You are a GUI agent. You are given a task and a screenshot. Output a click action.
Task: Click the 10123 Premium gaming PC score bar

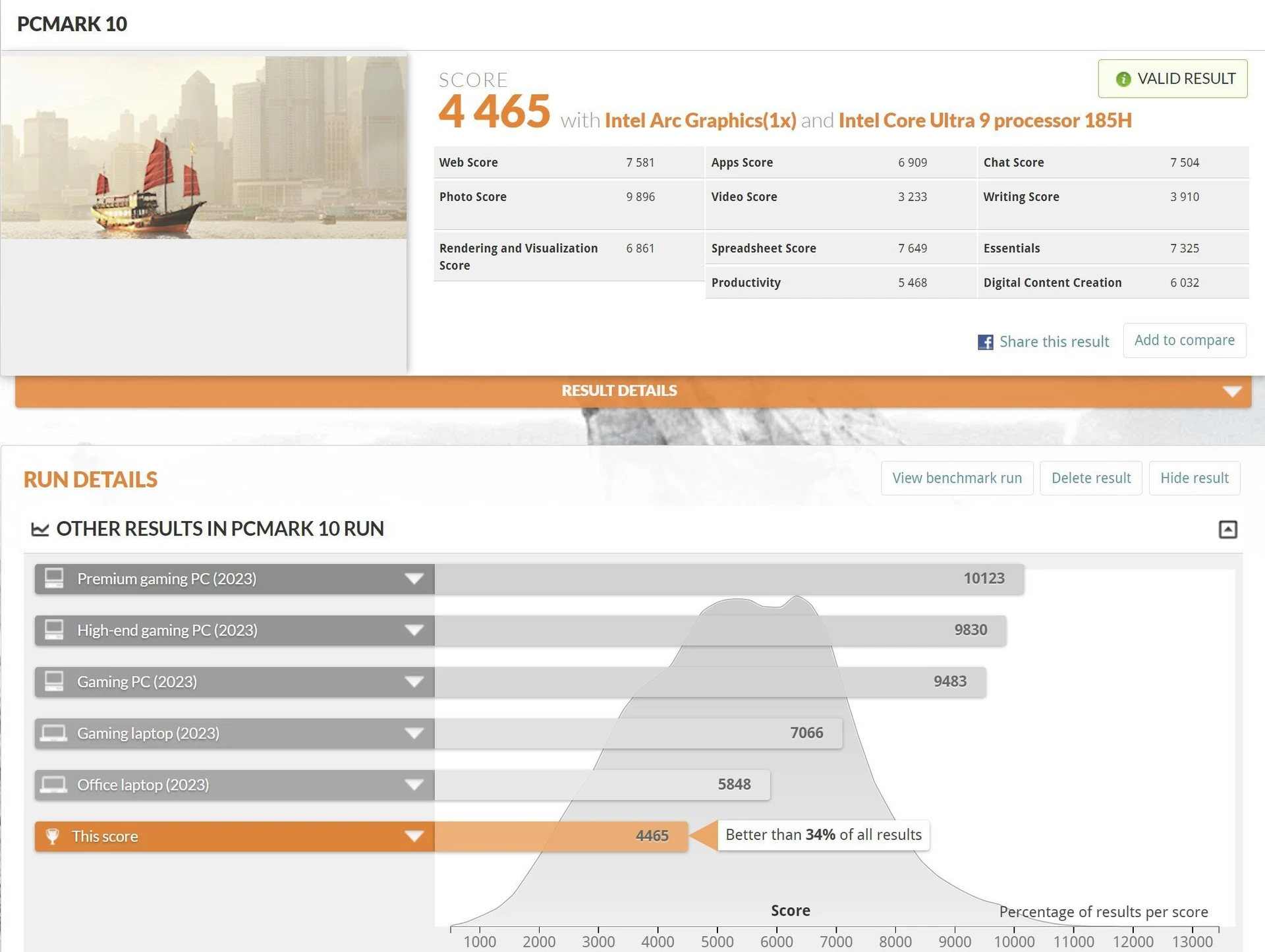pyautogui.click(x=729, y=578)
